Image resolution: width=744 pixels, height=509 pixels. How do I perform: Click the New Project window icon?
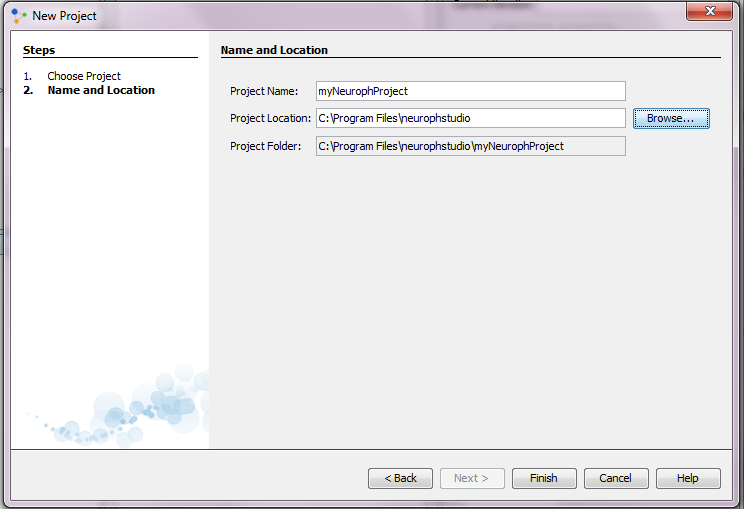[x=18, y=15]
